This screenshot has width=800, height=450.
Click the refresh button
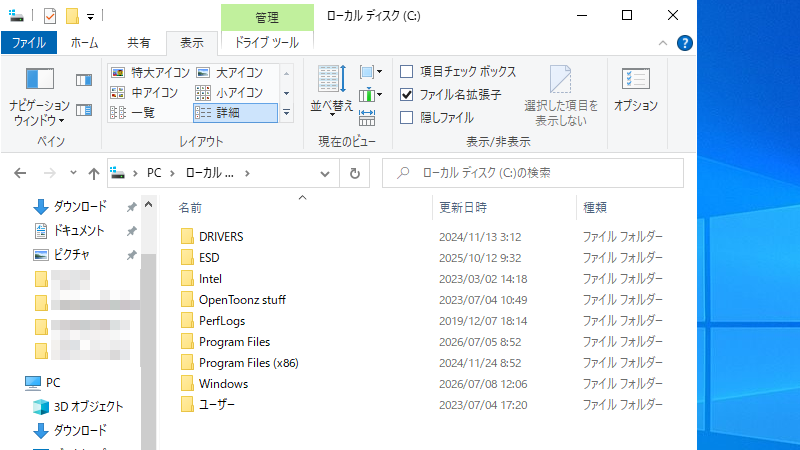(x=355, y=173)
